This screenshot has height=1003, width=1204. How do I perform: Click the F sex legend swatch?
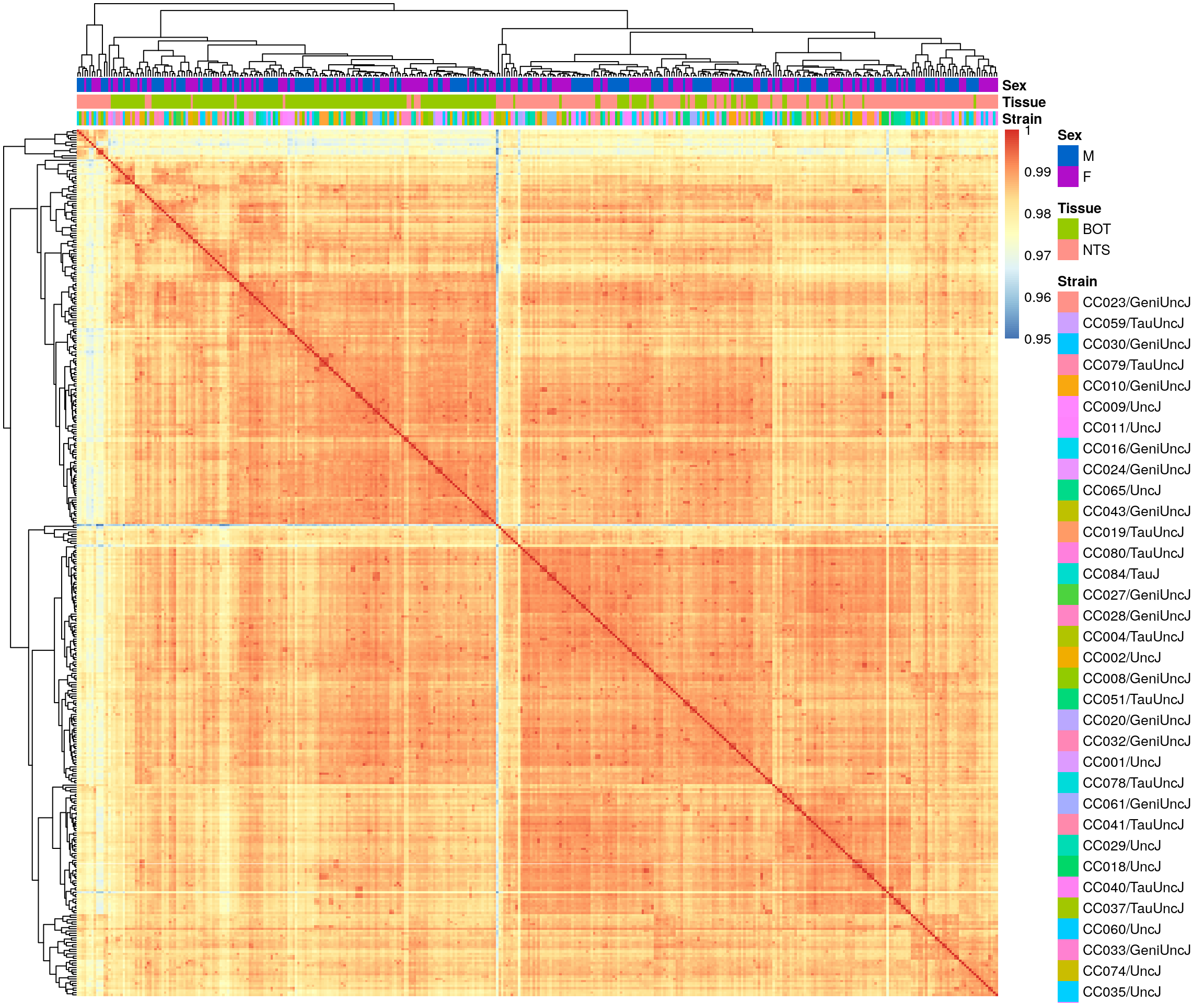pyautogui.click(x=1068, y=177)
